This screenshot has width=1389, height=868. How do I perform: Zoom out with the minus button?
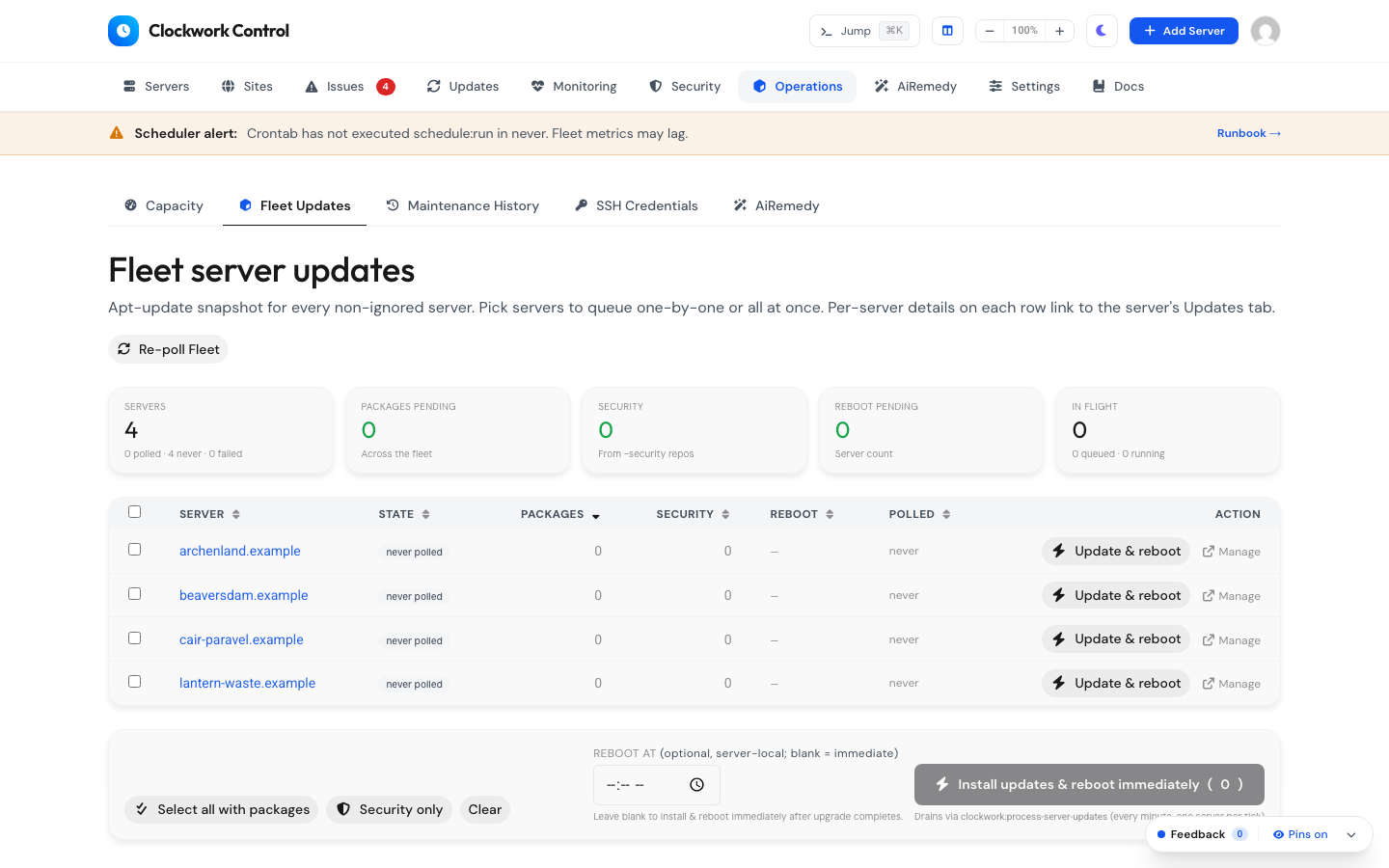point(990,31)
